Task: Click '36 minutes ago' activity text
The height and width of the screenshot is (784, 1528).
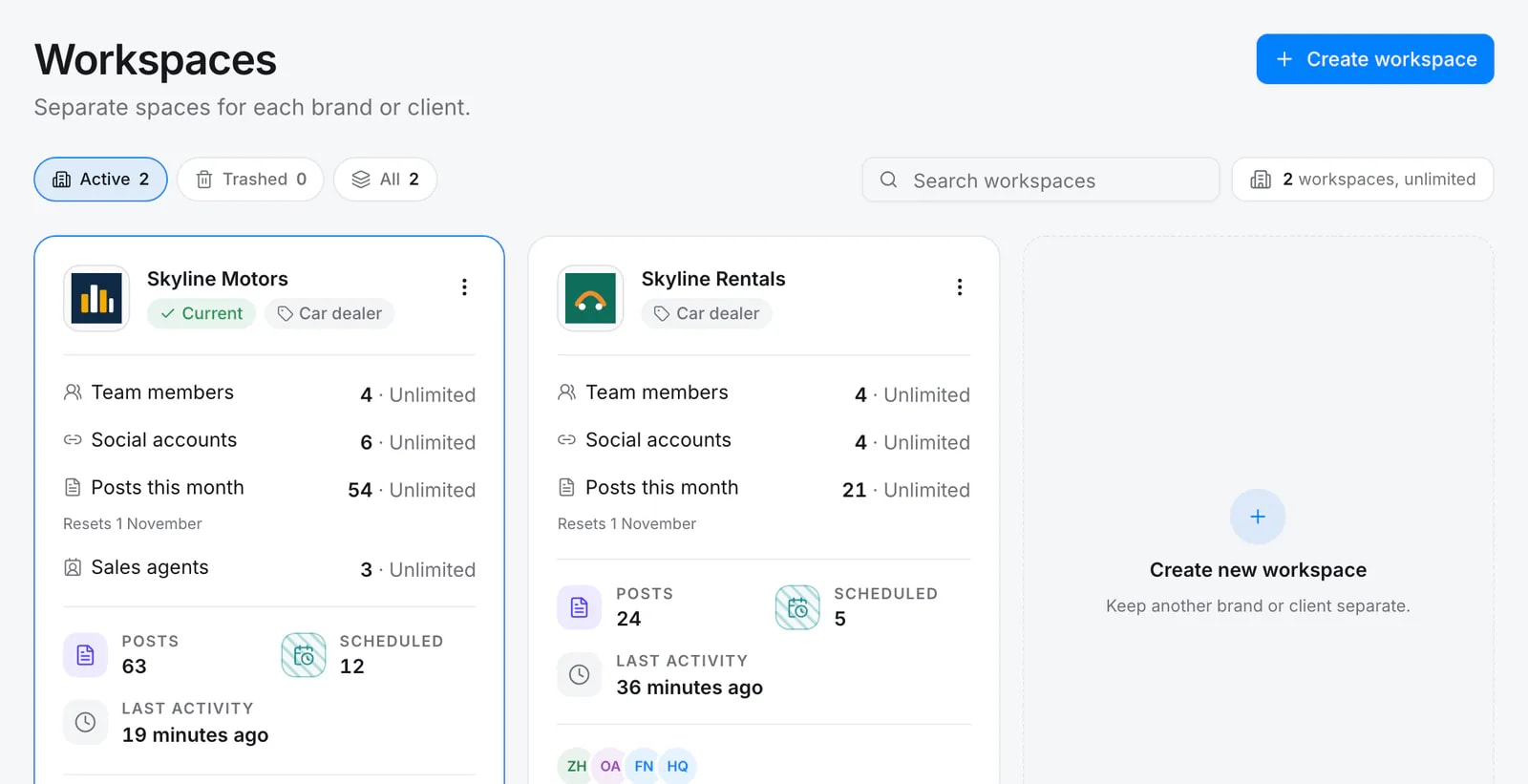Action: [690, 688]
